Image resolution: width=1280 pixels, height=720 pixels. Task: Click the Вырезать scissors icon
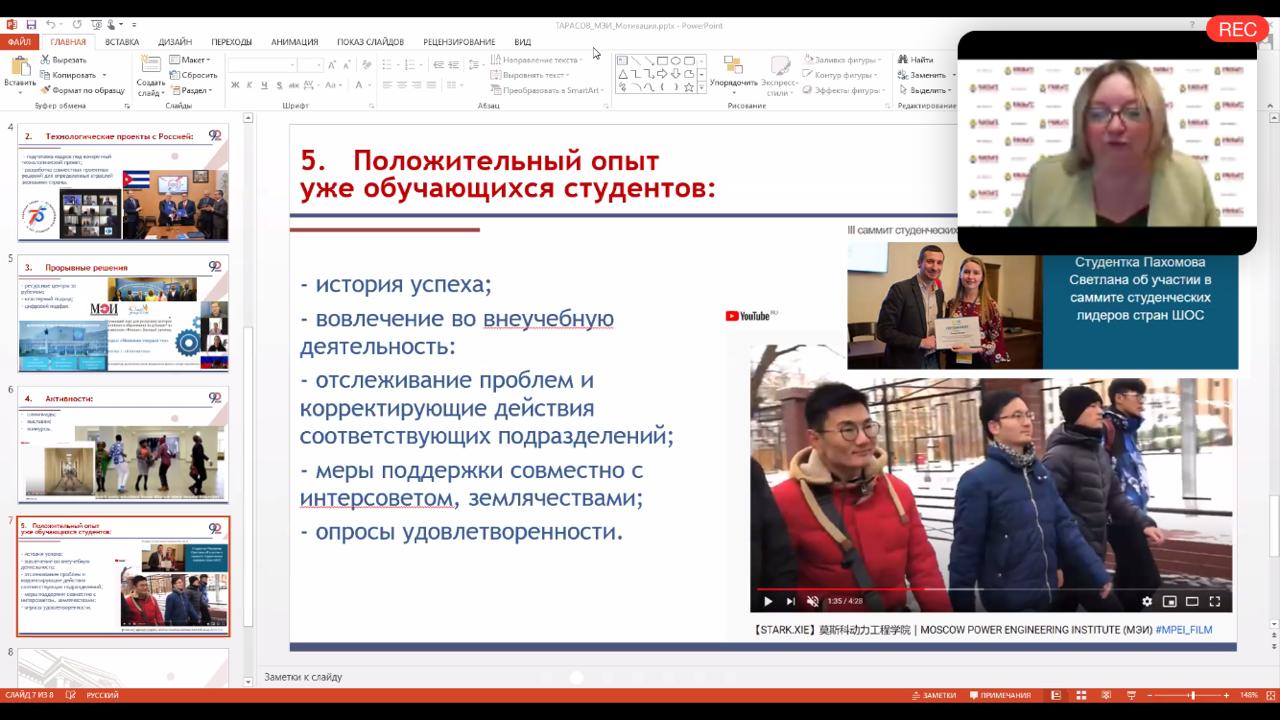pyautogui.click(x=46, y=60)
